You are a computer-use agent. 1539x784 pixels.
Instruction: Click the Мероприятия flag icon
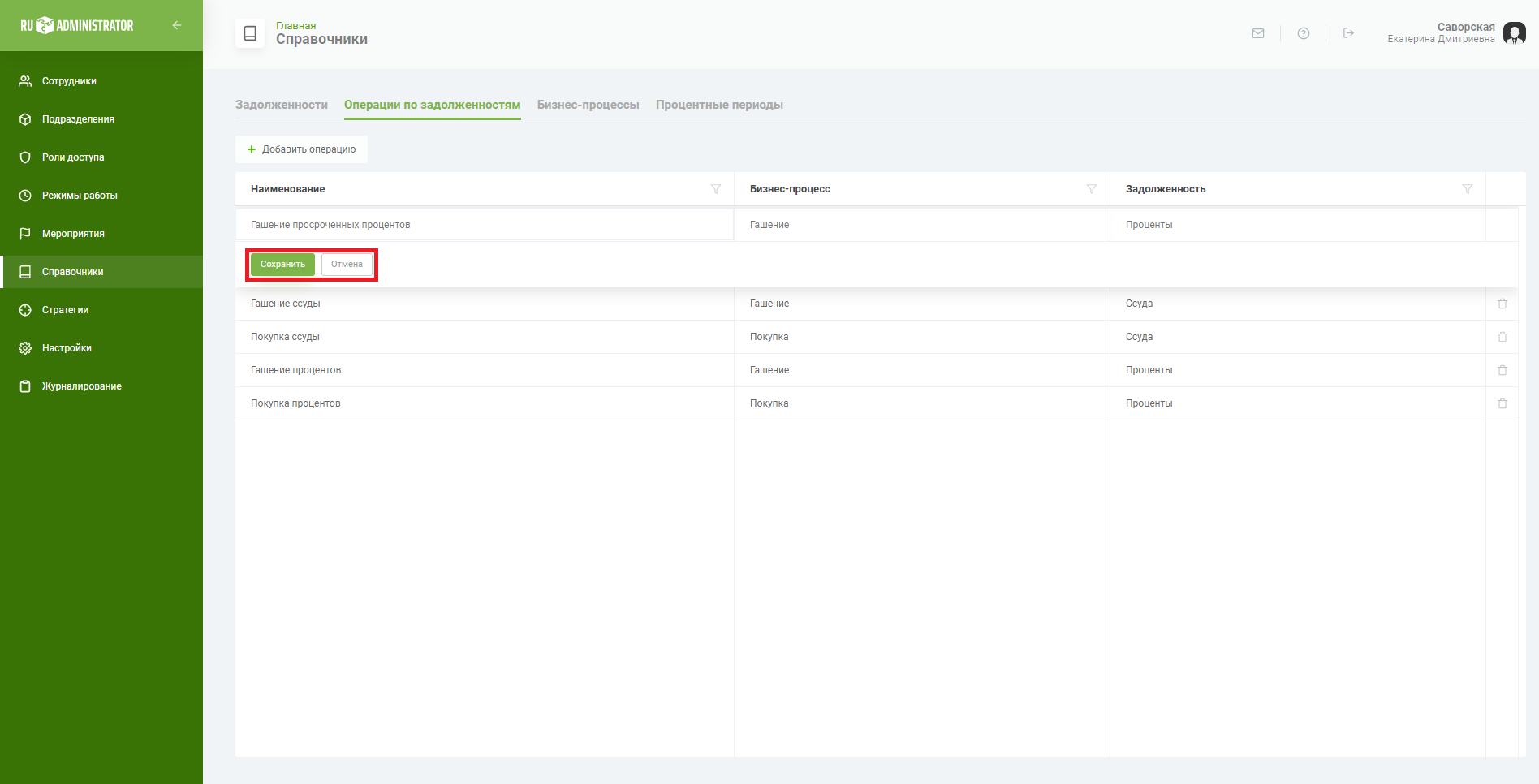(x=25, y=234)
